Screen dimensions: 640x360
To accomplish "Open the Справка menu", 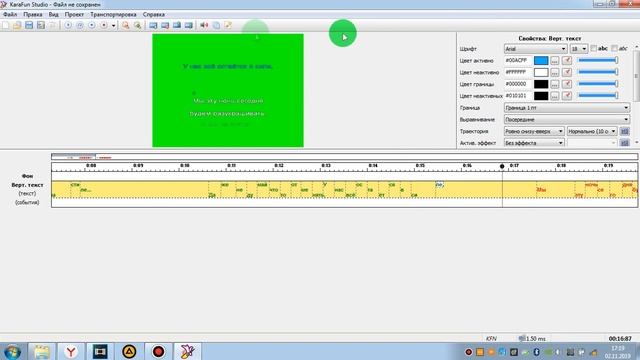I will click(x=153, y=14).
